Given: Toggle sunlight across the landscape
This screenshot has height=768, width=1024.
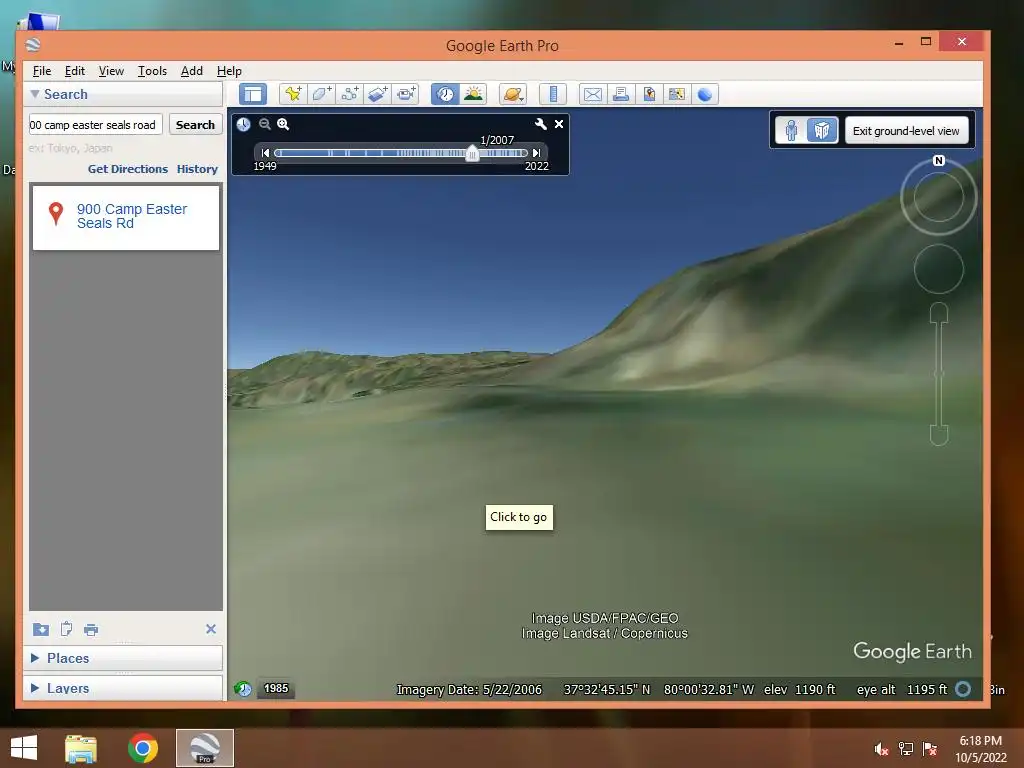Looking at the screenshot, I should (473, 94).
